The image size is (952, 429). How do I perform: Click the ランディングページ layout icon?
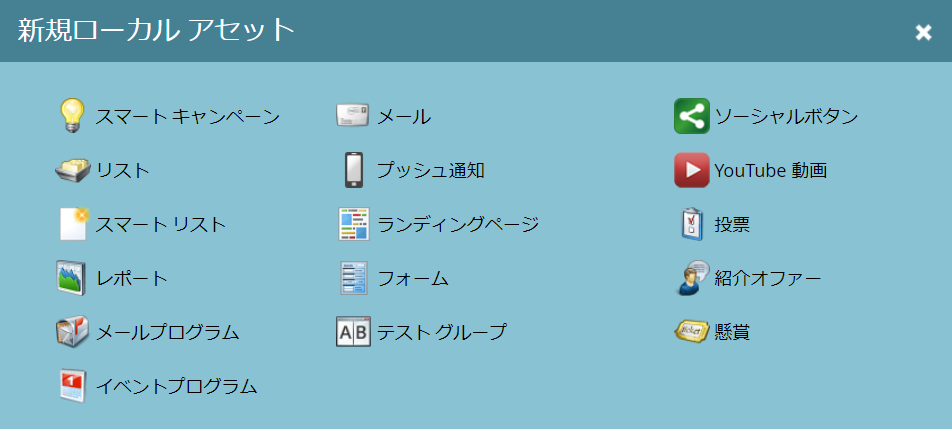(x=353, y=224)
